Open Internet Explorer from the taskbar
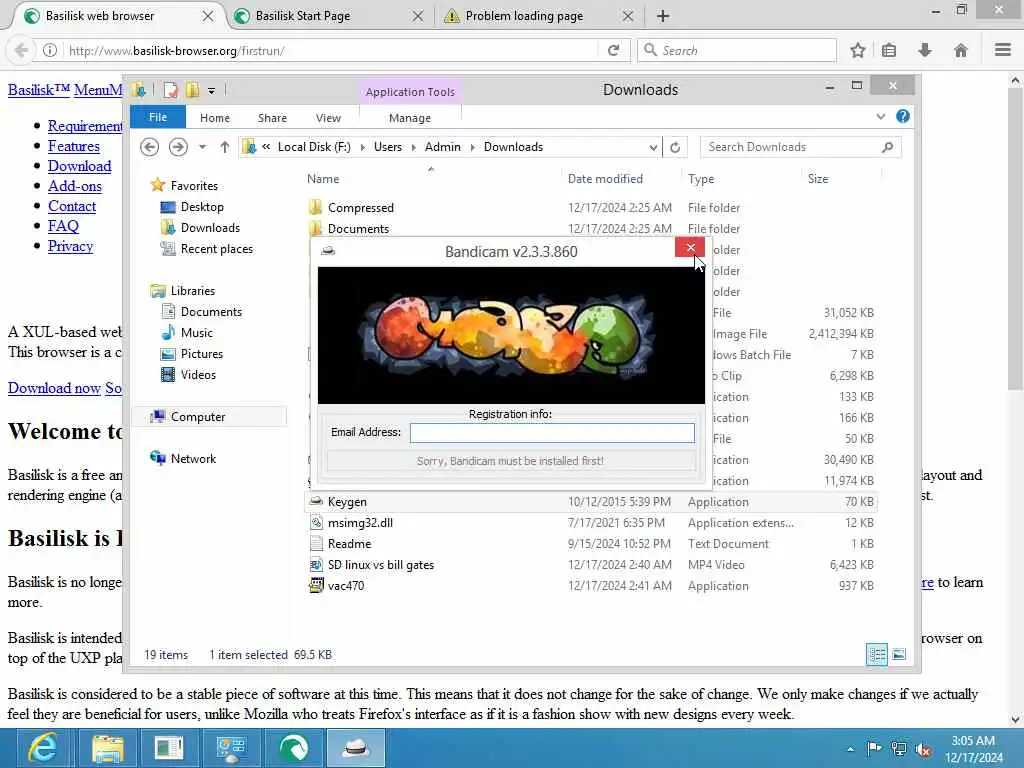This screenshot has height=768, width=1024. [x=43, y=748]
